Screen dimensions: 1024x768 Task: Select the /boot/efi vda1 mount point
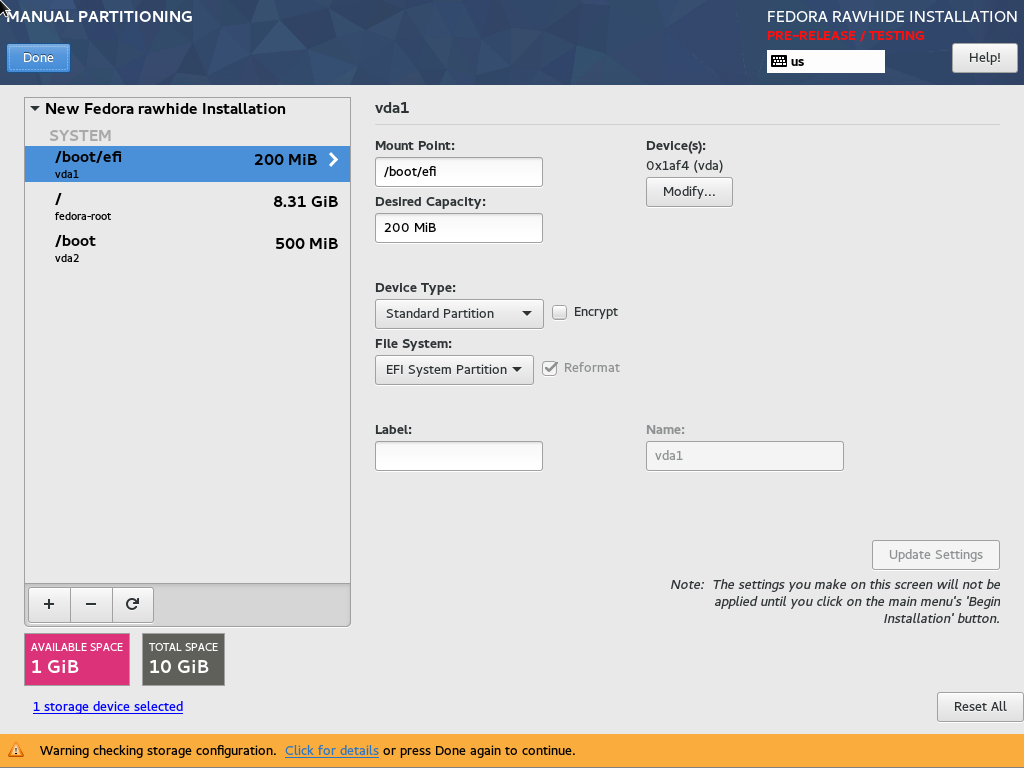click(187, 164)
